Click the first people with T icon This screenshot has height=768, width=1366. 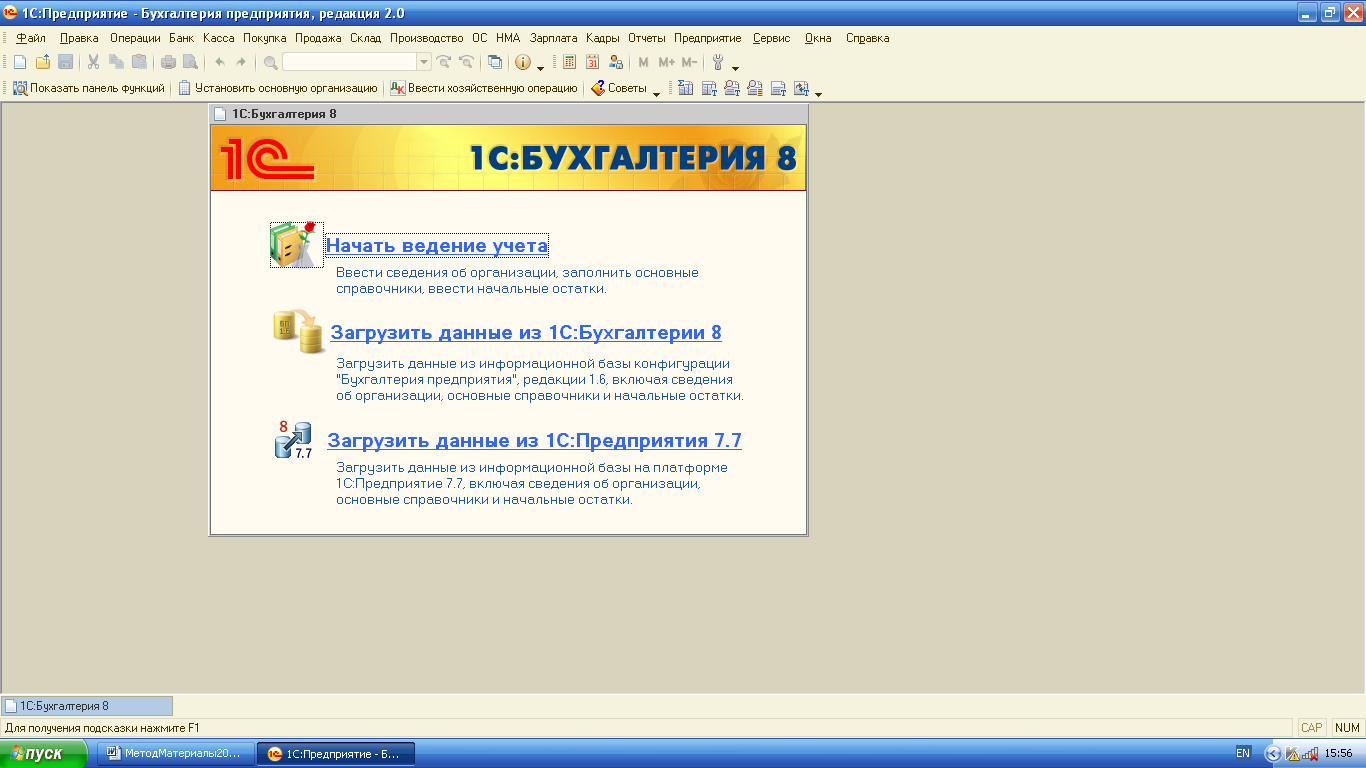[x=732, y=88]
